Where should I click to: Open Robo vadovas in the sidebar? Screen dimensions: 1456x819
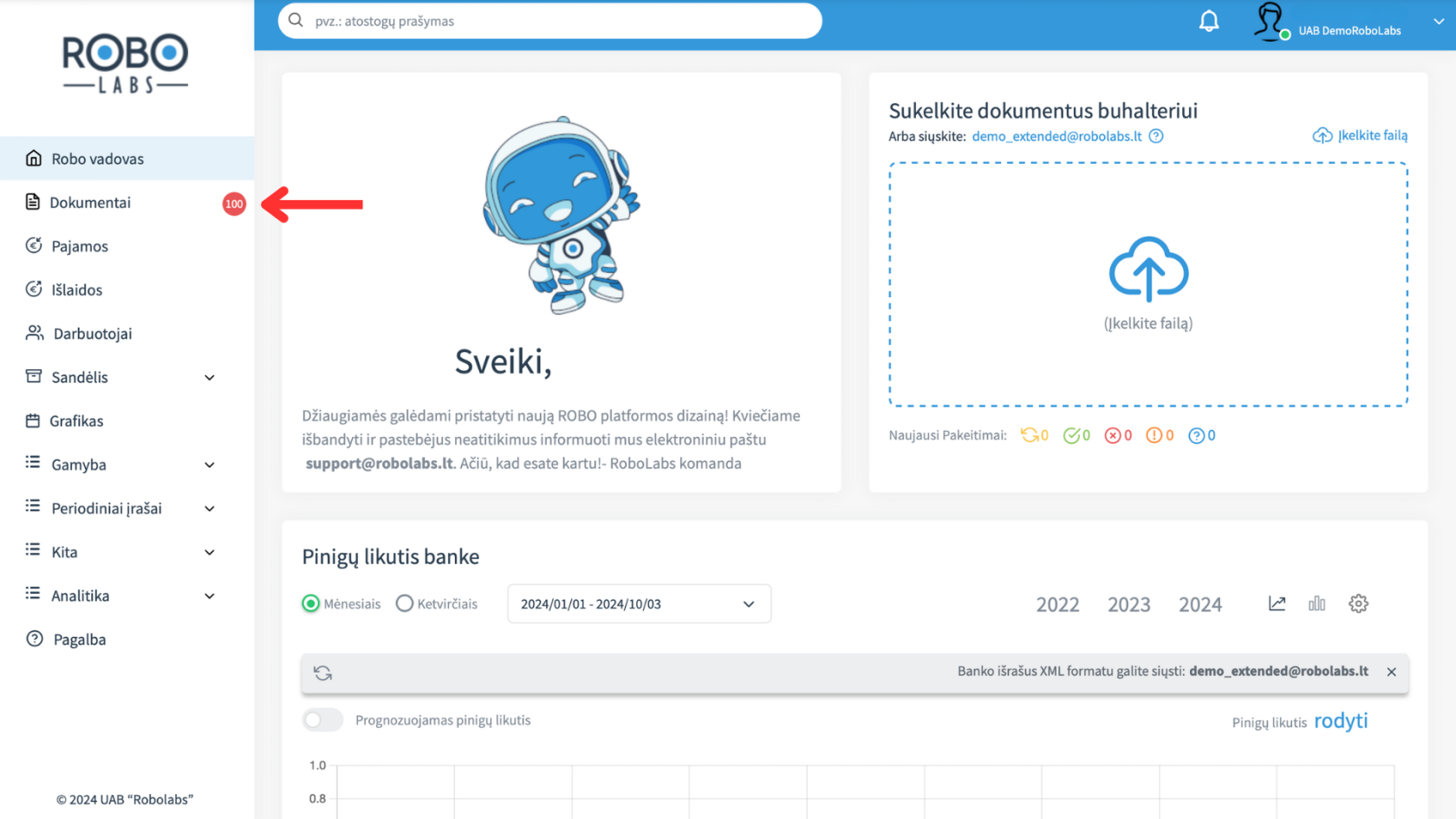(x=127, y=159)
